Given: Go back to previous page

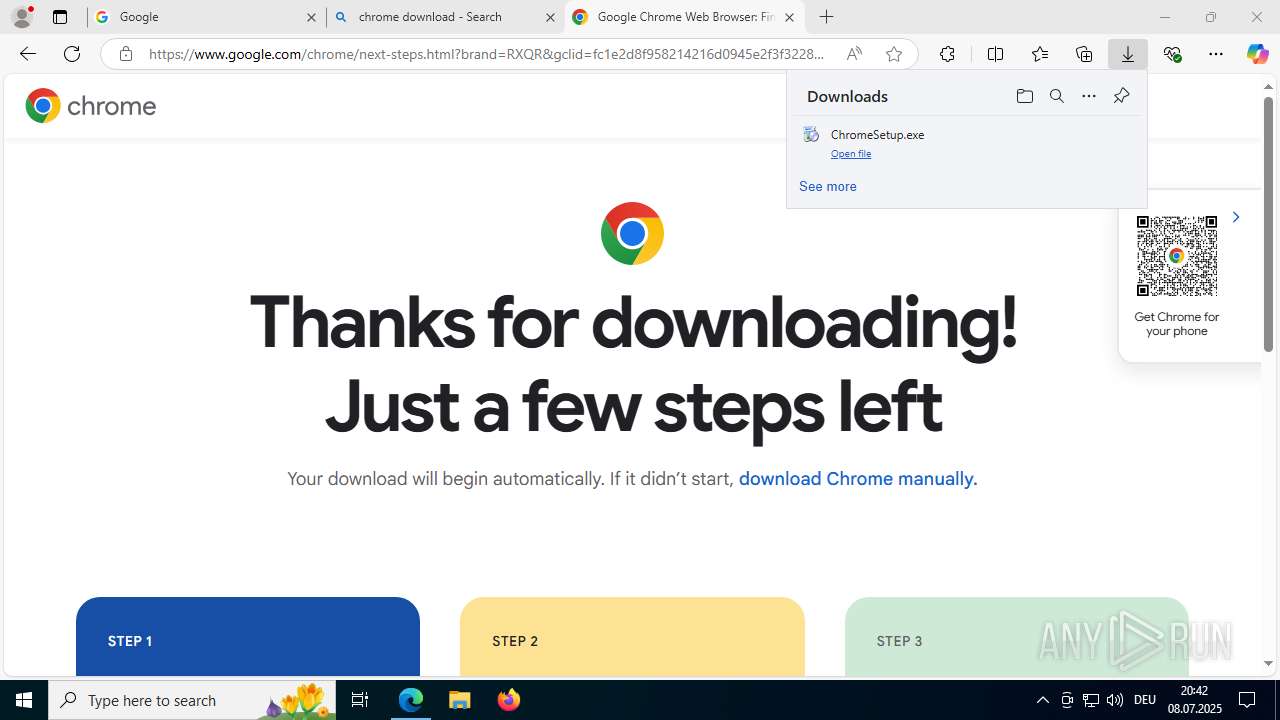Looking at the screenshot, I should click(28, 54).
